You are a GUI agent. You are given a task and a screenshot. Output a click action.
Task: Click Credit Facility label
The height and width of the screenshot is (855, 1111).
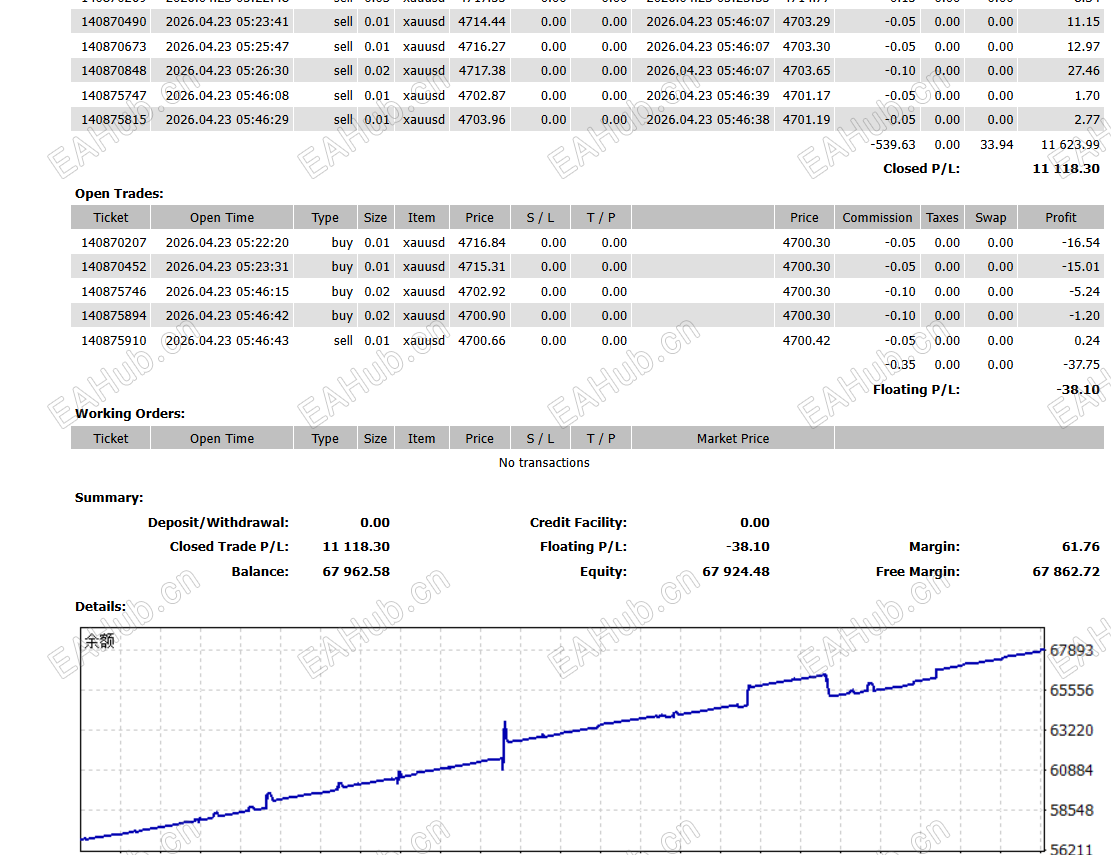578,523
